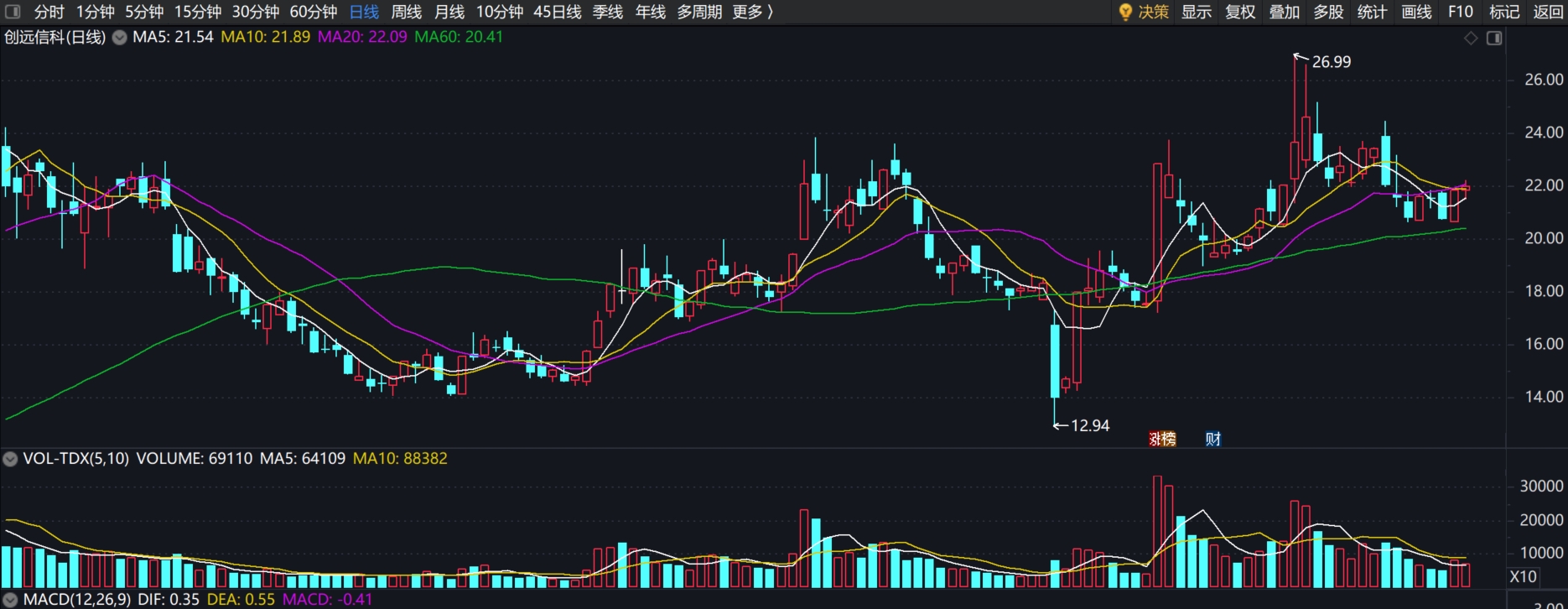Image resolution: width=1568 pixels, height=609 pixels.
Task: Switch to 季线 quarterly period
Action: tap(608, 12)
